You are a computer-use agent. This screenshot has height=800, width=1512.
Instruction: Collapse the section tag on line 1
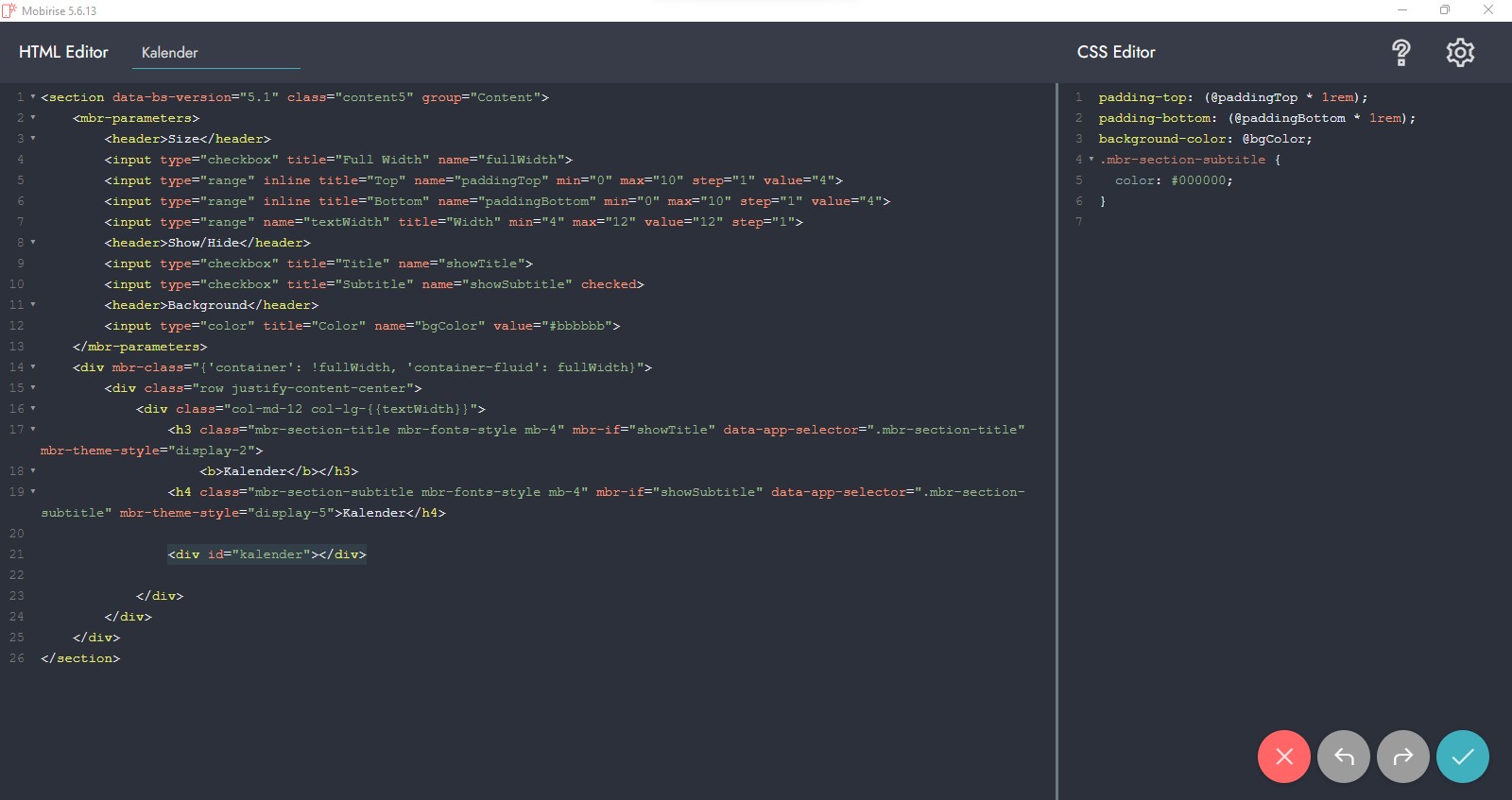tap(33, 97)
